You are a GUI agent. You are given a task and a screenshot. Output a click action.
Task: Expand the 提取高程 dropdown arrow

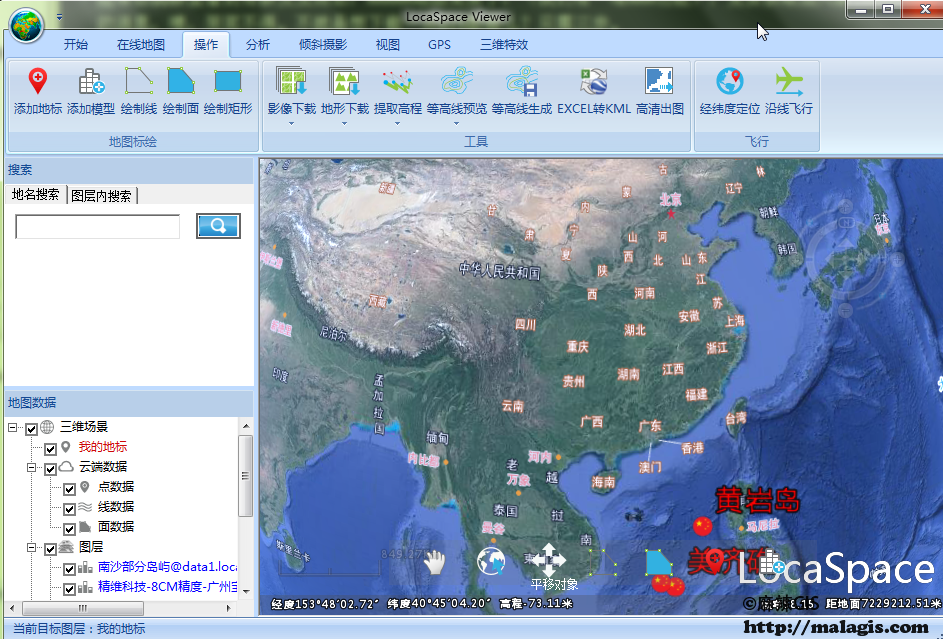coord(398,123)
